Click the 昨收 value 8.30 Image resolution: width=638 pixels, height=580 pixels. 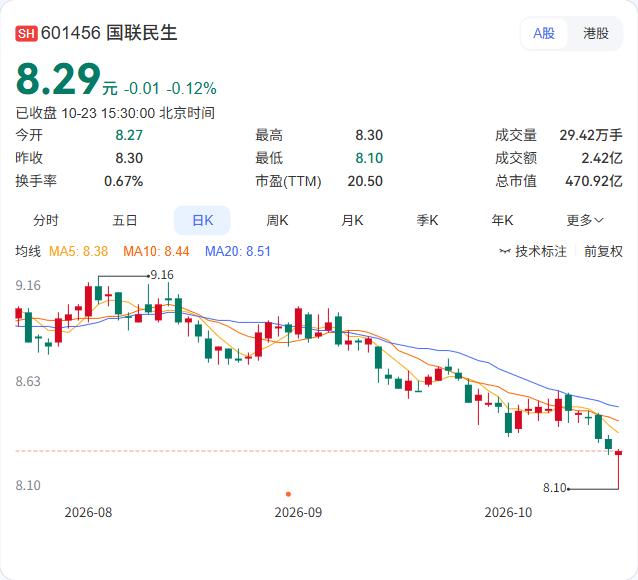point(129,158)
